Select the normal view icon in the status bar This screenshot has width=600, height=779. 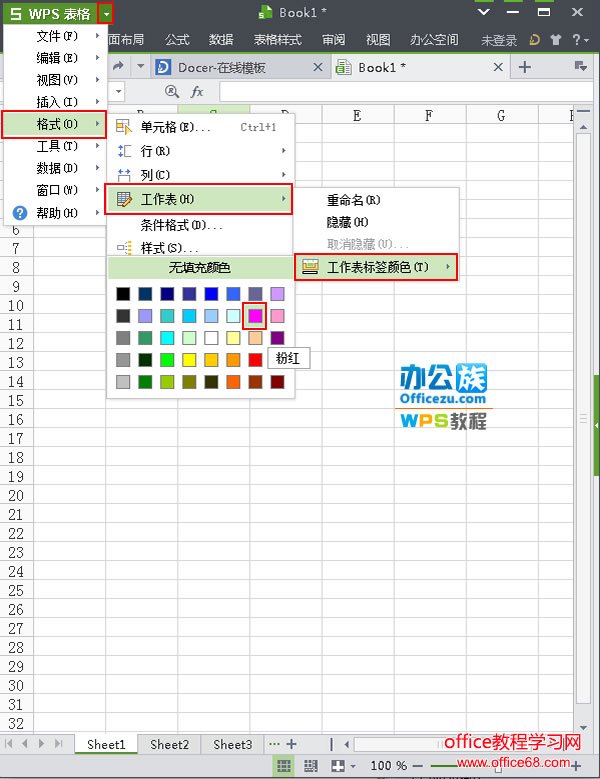[284, 766]
